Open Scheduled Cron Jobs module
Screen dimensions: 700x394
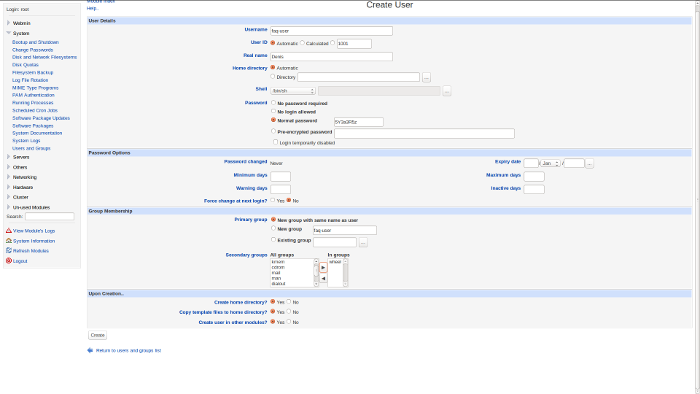tap(35, 110)
